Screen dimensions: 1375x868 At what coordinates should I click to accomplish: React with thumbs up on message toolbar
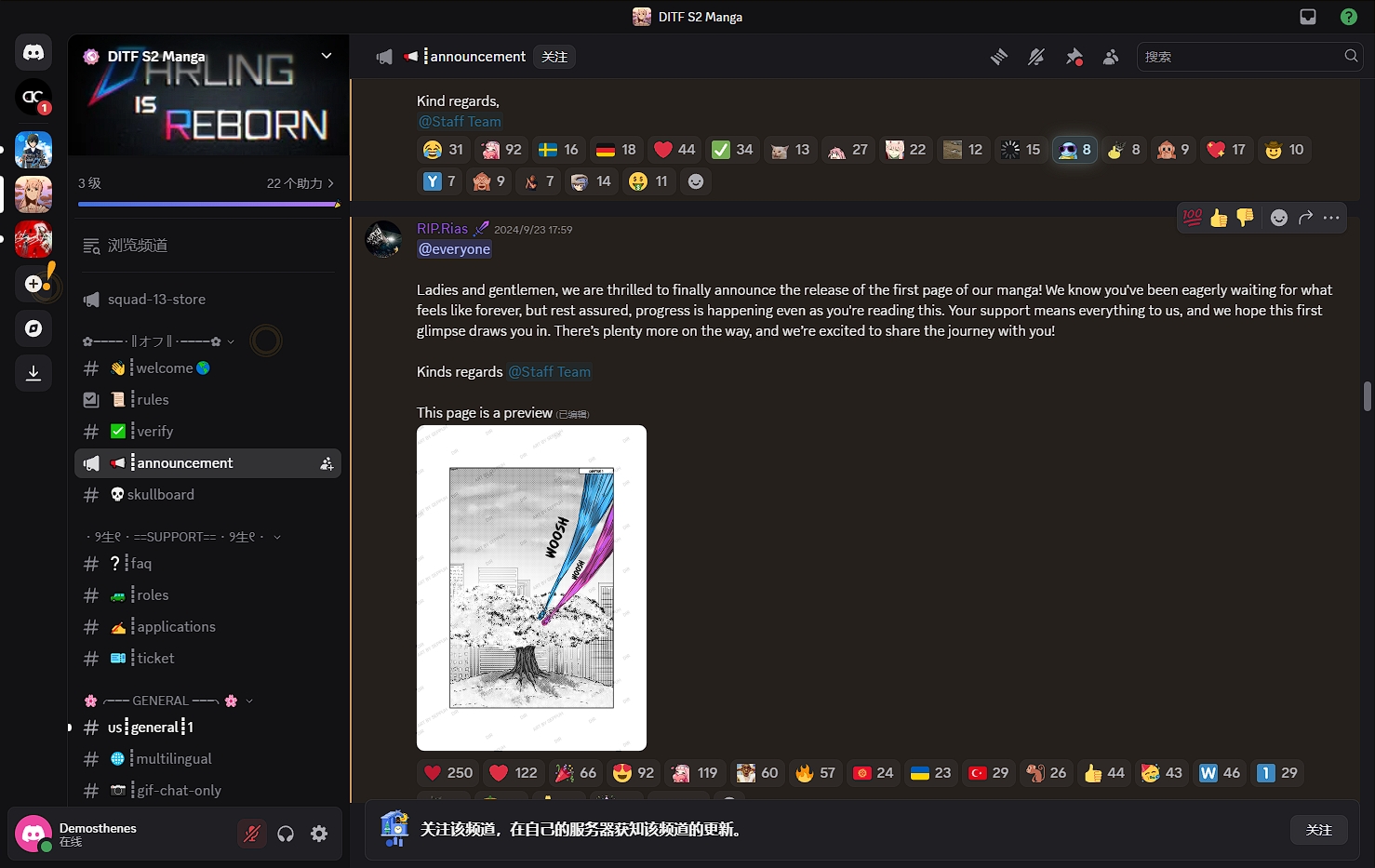point(1219,218)
